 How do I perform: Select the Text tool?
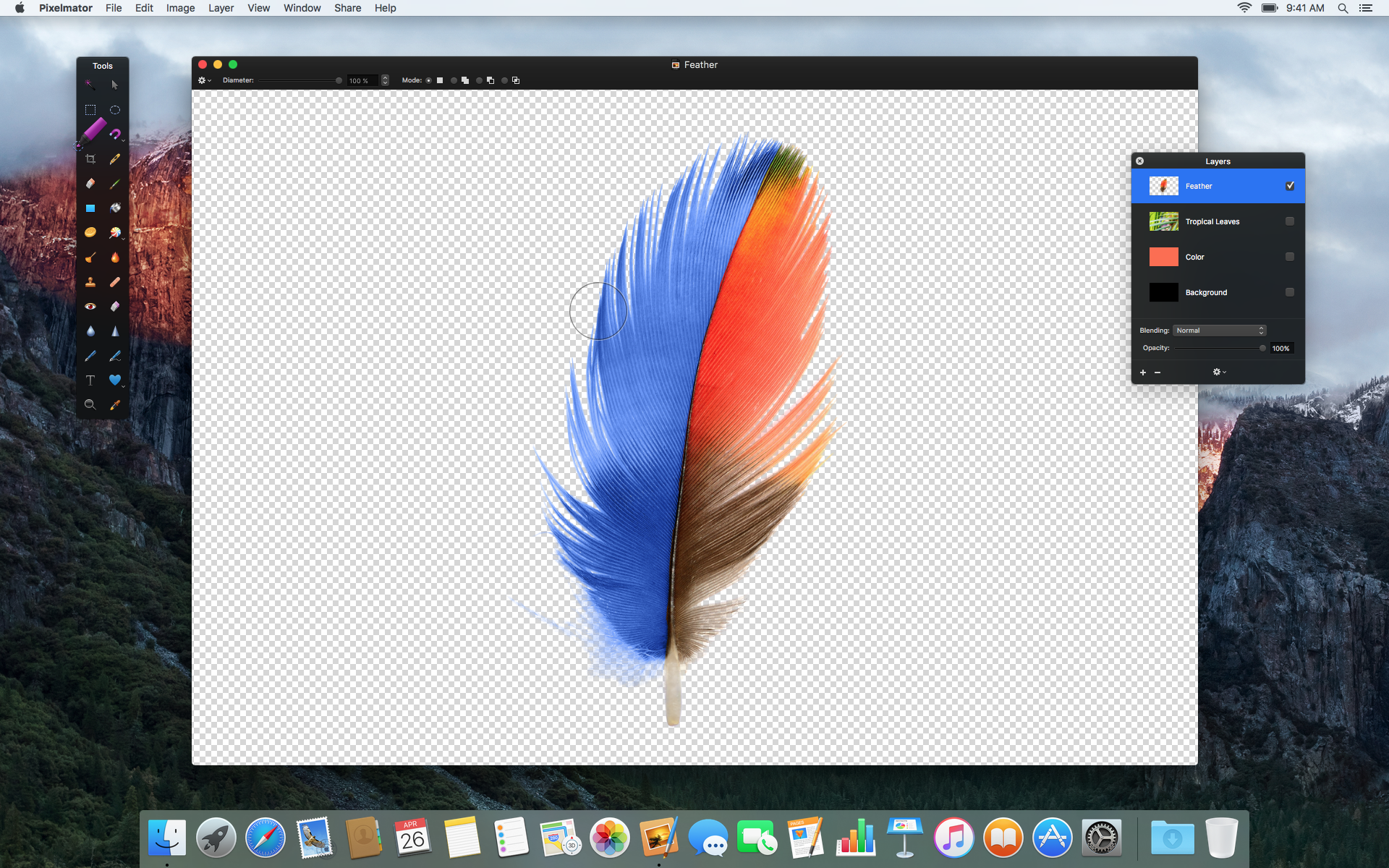[89, 380]
